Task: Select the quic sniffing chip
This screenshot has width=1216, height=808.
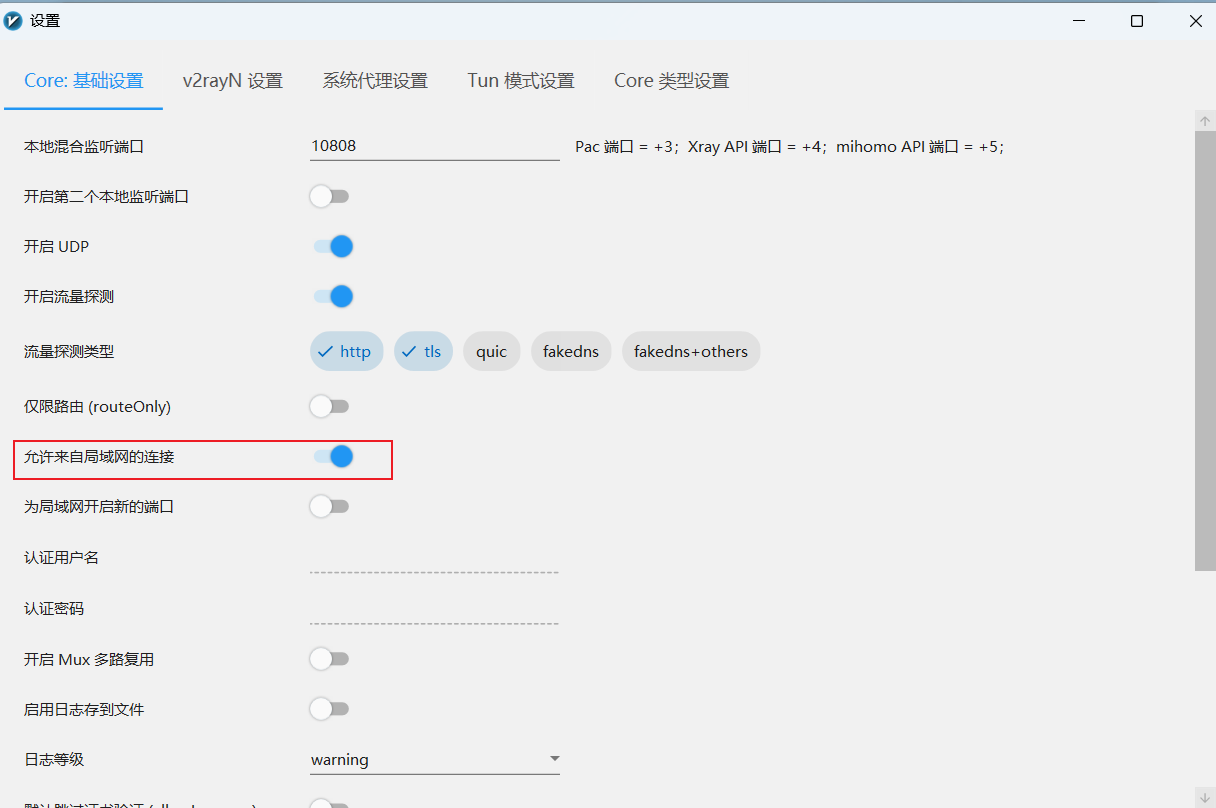Action: coord(492,351)
